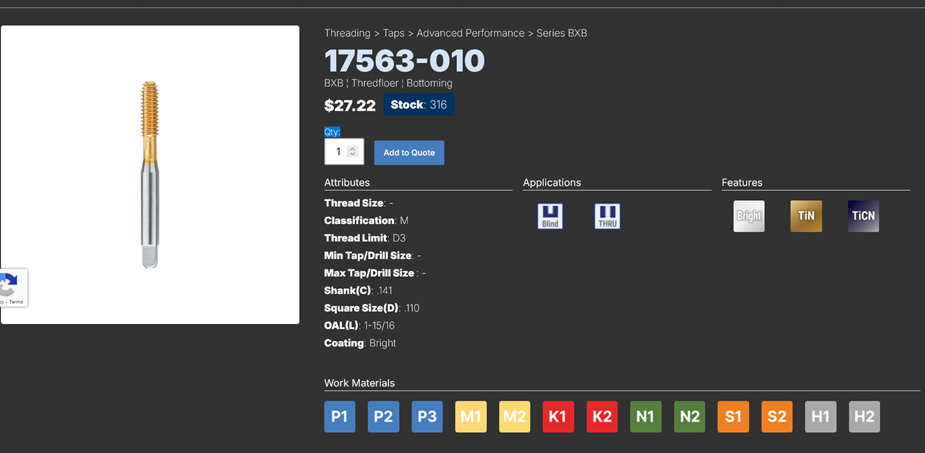Select the TiN coating feature icon
Image resolution: width=925 pixels, height=453 pixels.
pos(806,216)
